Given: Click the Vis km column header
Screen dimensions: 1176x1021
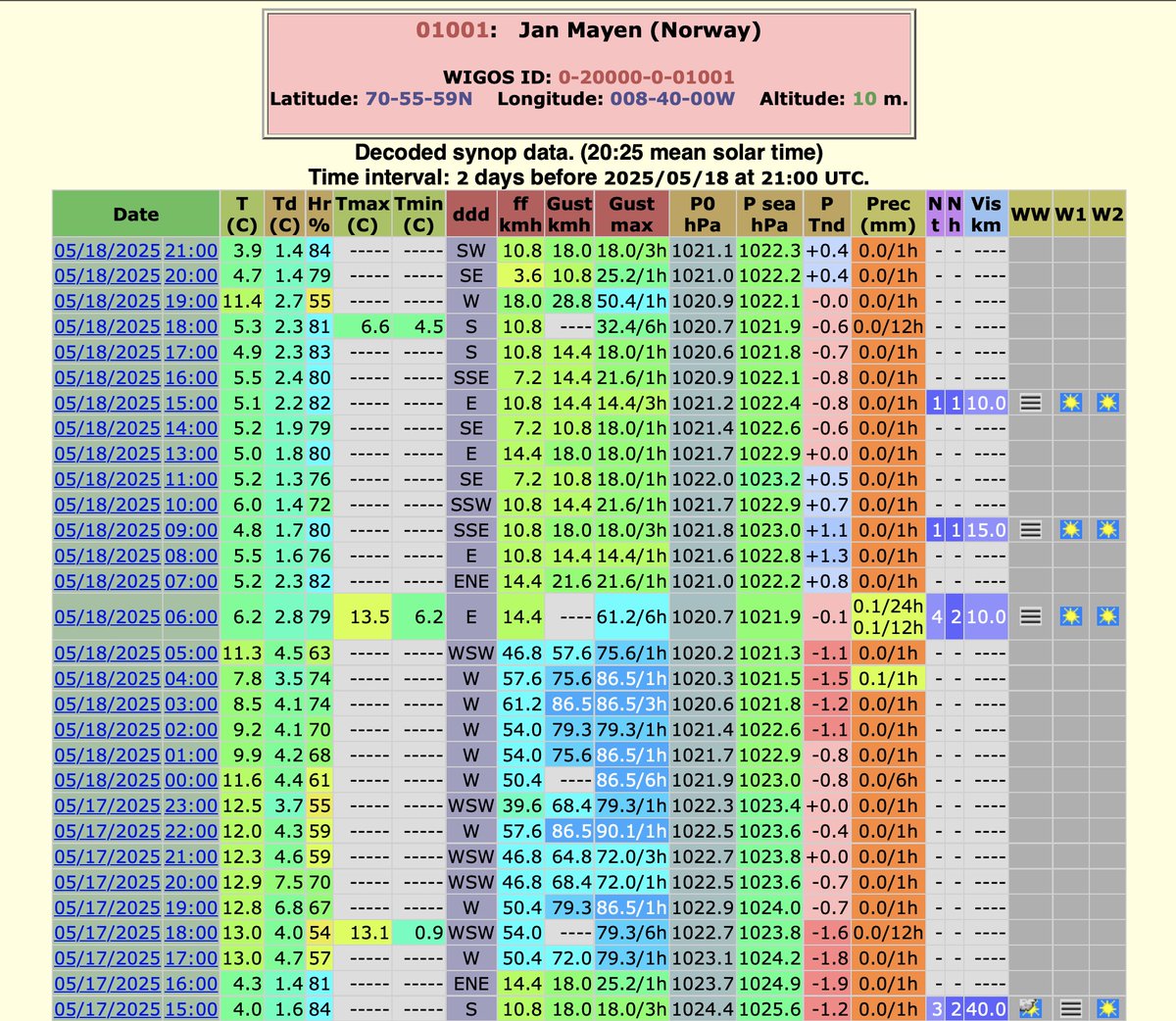Looking at the screenshot, I should coord(986,215).
